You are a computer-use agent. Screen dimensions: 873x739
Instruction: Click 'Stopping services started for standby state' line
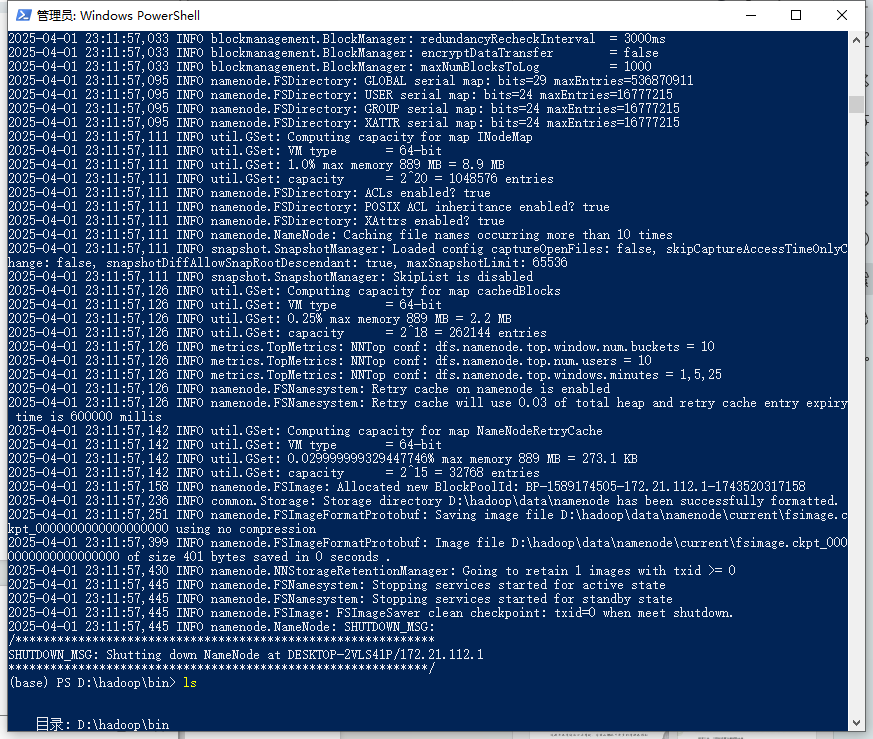(x=341, y=599)
